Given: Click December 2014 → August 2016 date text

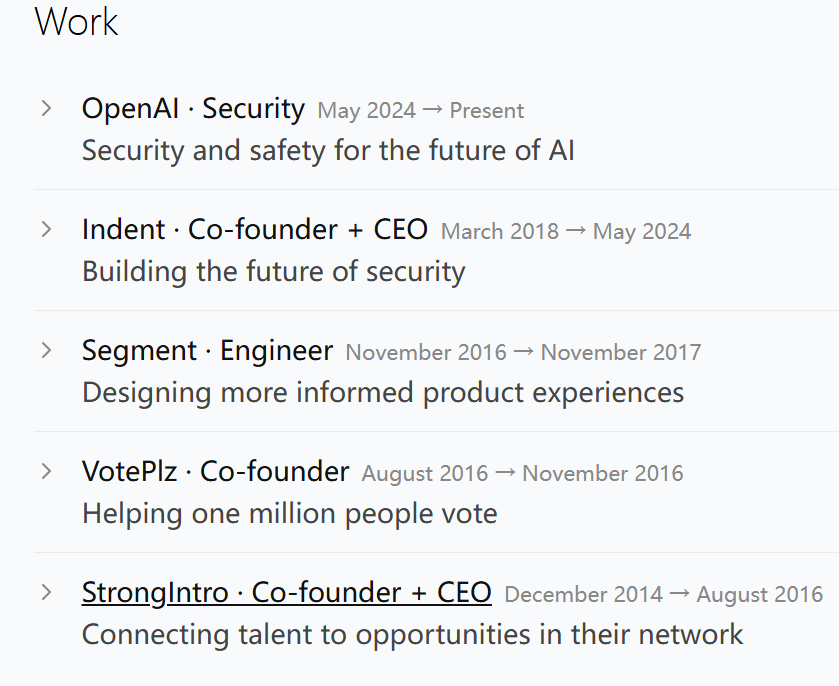Looking at the screenshot, I should pyautogui.click(x=663, y=594).
